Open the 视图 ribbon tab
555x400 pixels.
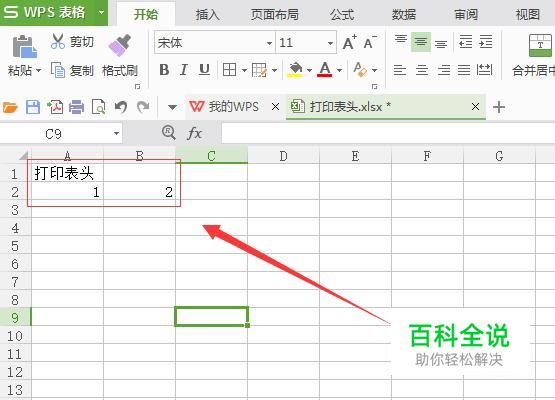[527, 15]
